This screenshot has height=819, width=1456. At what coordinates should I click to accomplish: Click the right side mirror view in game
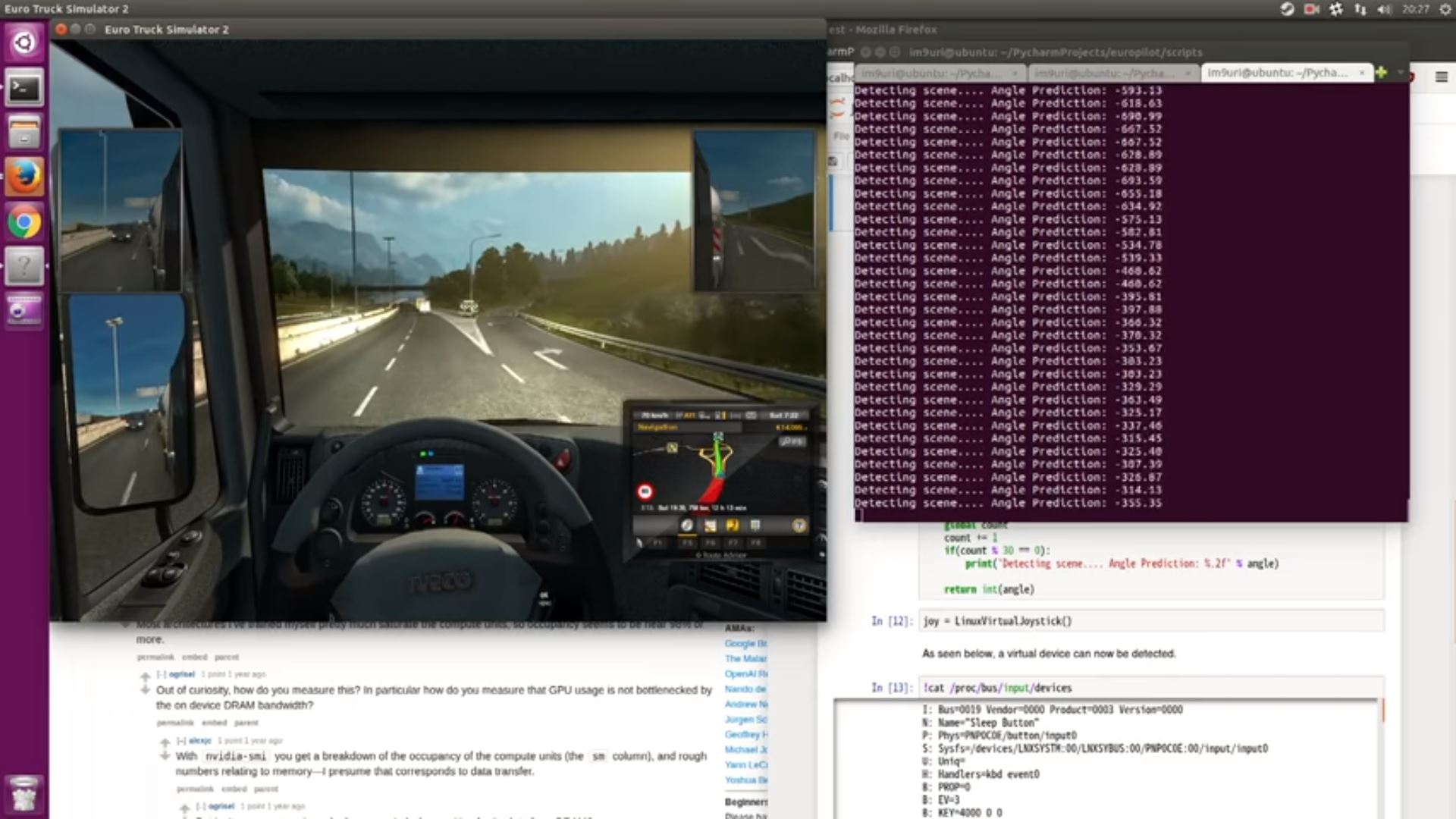755,211
